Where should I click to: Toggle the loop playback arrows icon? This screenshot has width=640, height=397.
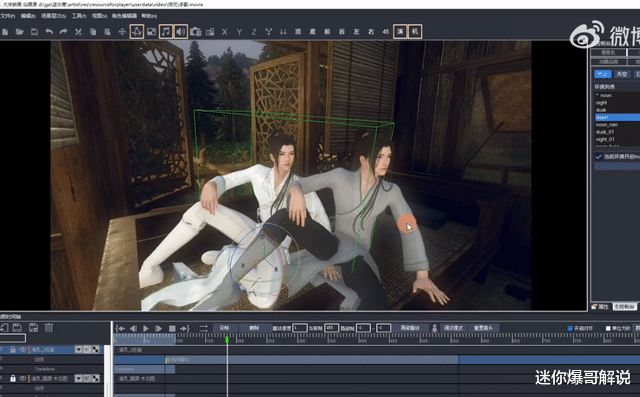pyautogui.click(x=203, y=328)
